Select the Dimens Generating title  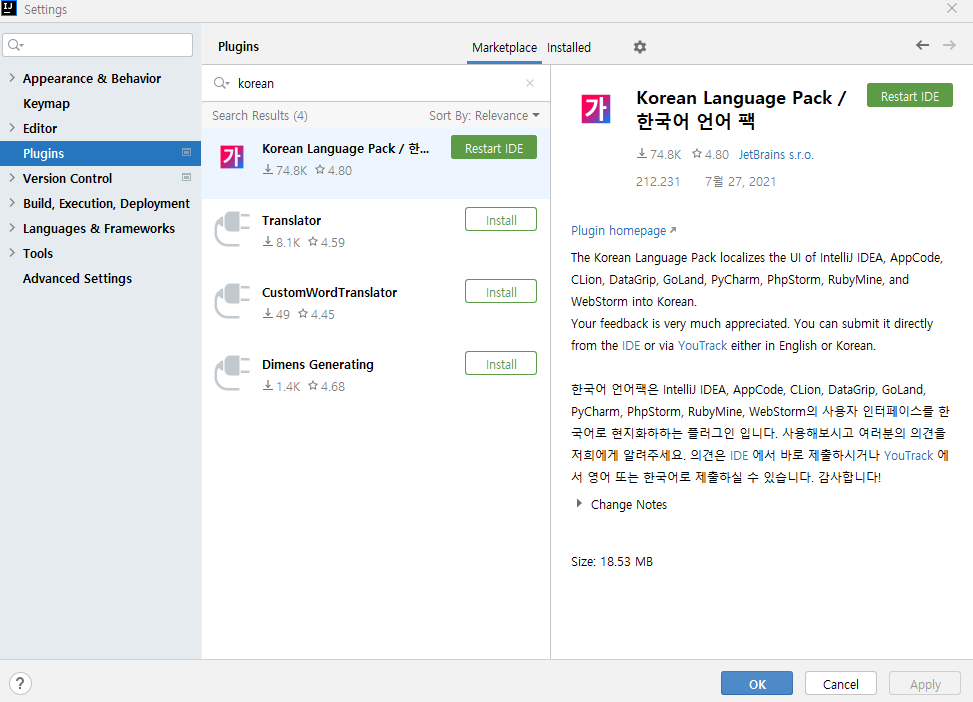click(318, 364)
